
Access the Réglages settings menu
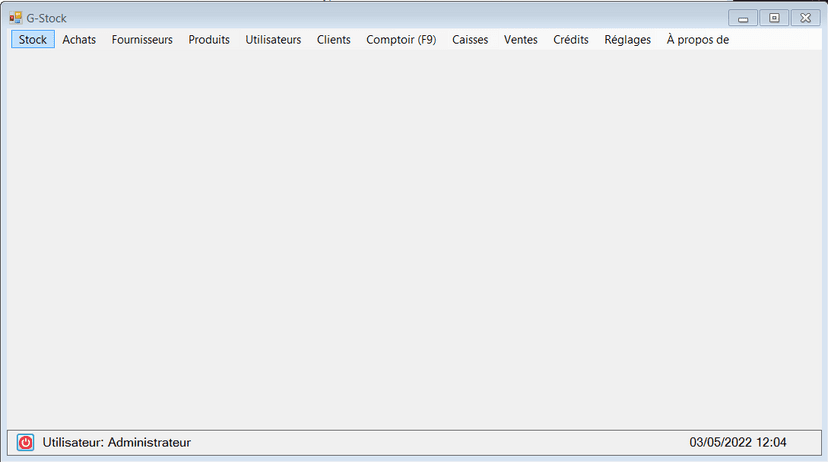pyautogui.click(x=627, y=40)
